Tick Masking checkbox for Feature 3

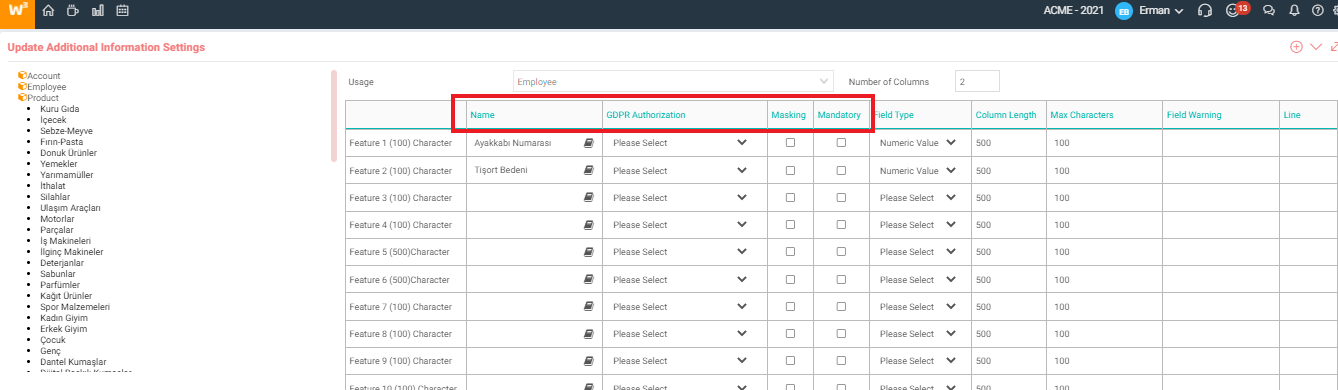[x=790, y=198]
